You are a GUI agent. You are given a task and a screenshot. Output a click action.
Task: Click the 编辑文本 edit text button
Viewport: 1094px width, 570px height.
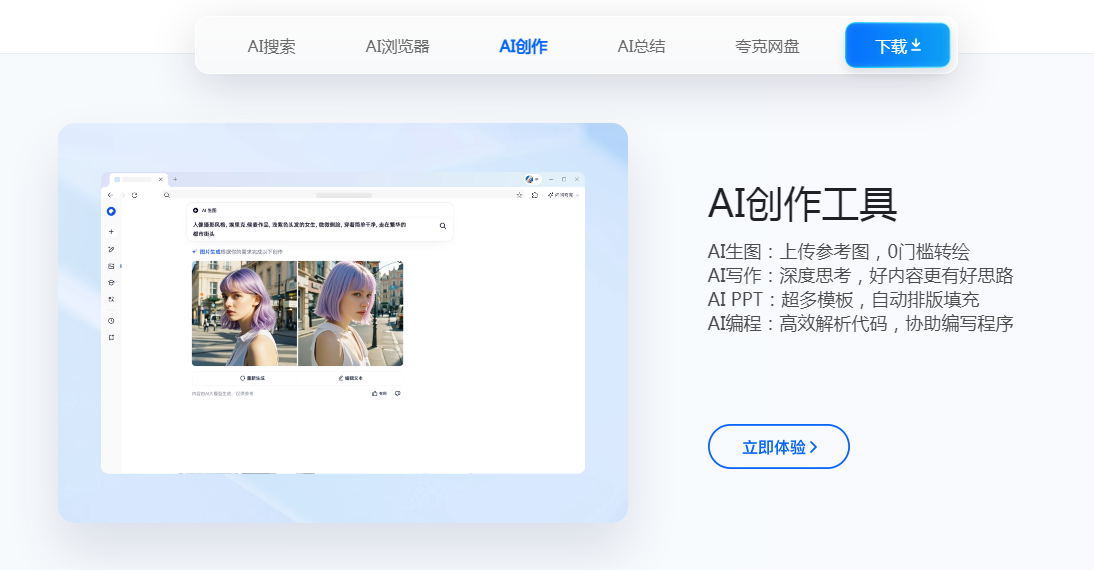(350, 378)
